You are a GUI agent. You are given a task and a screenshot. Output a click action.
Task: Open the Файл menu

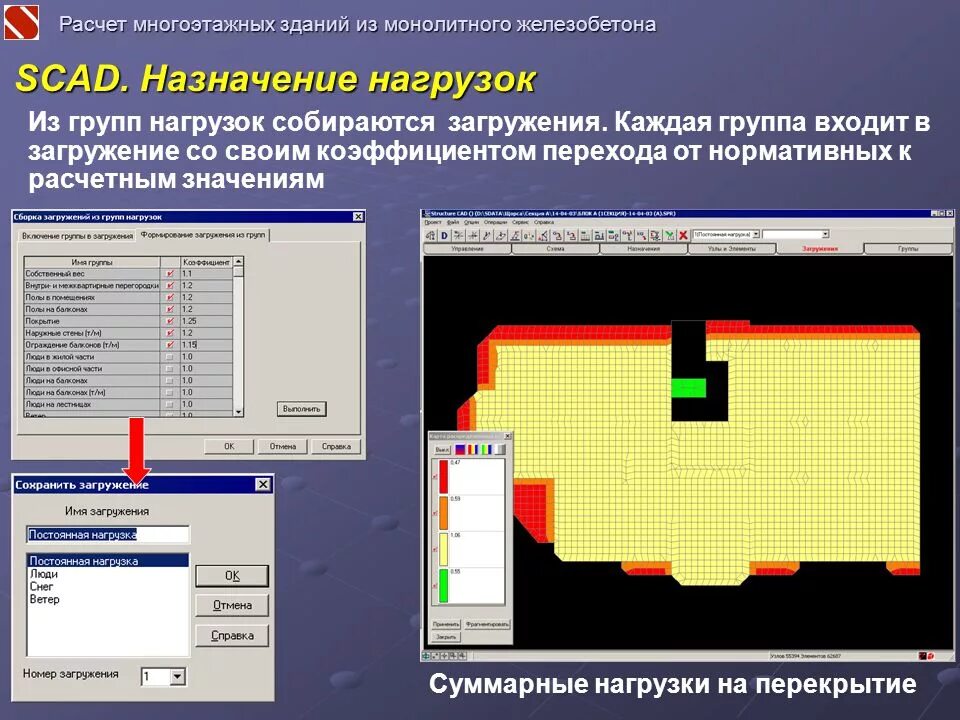pos(453,222)
